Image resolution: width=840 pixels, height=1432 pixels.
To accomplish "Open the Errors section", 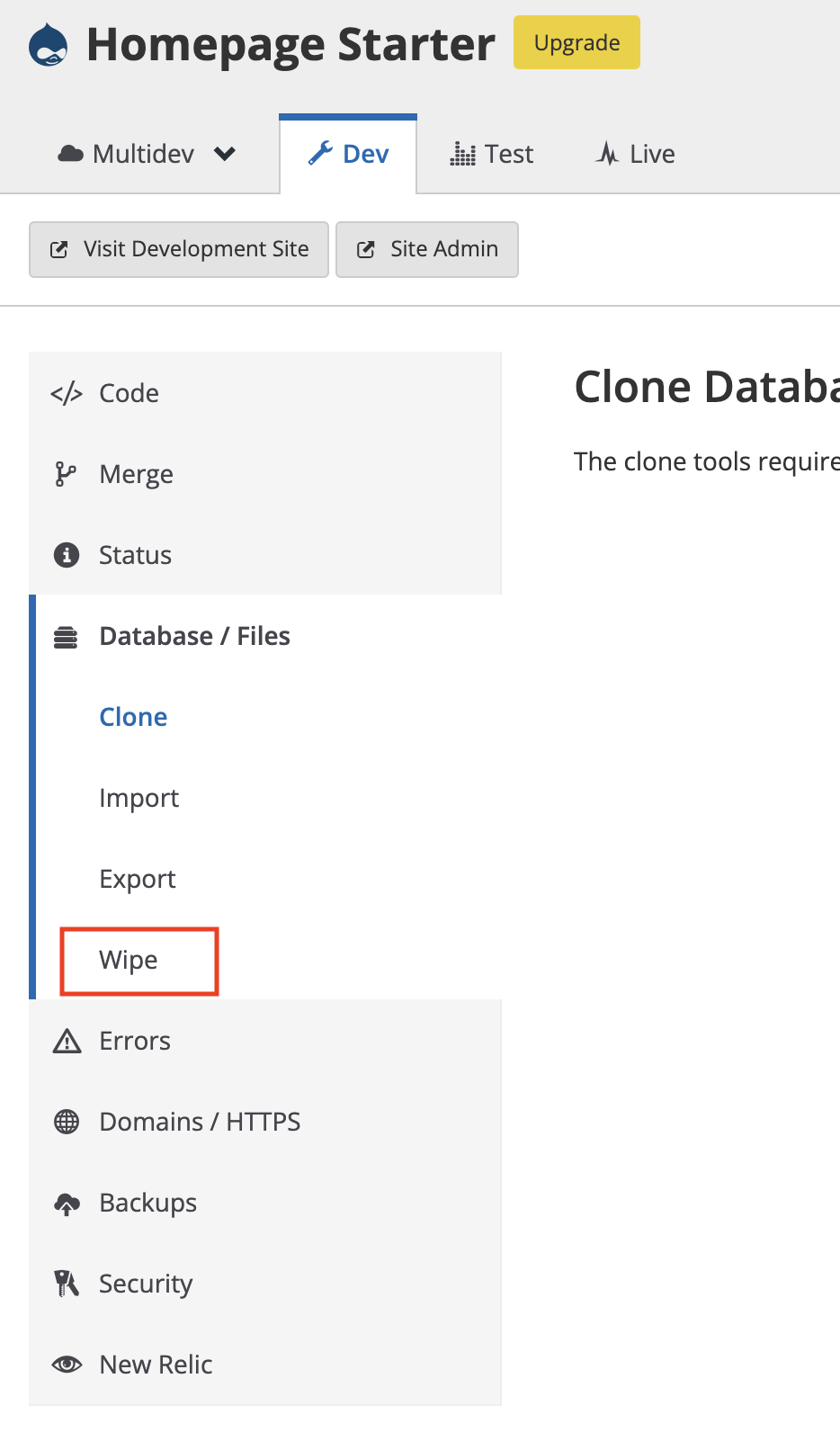I will [265, 1040].
